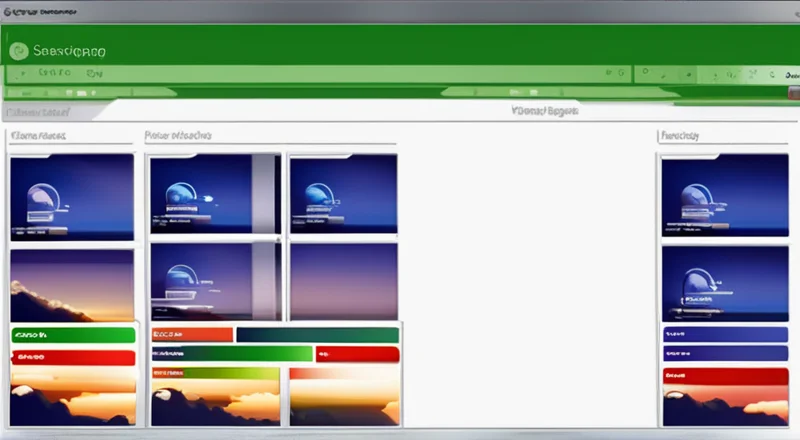Click the right column panel header
800x440 pixels.
click(679, 135)
